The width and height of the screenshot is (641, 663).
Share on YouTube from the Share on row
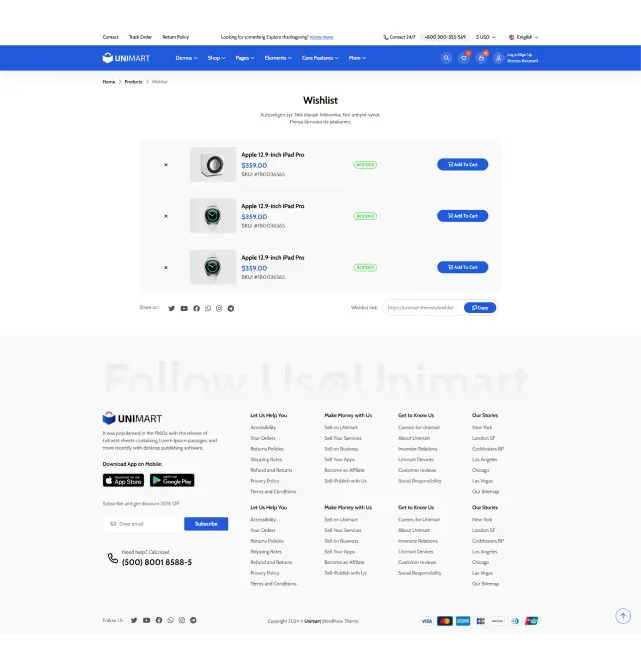click(184, 308)
